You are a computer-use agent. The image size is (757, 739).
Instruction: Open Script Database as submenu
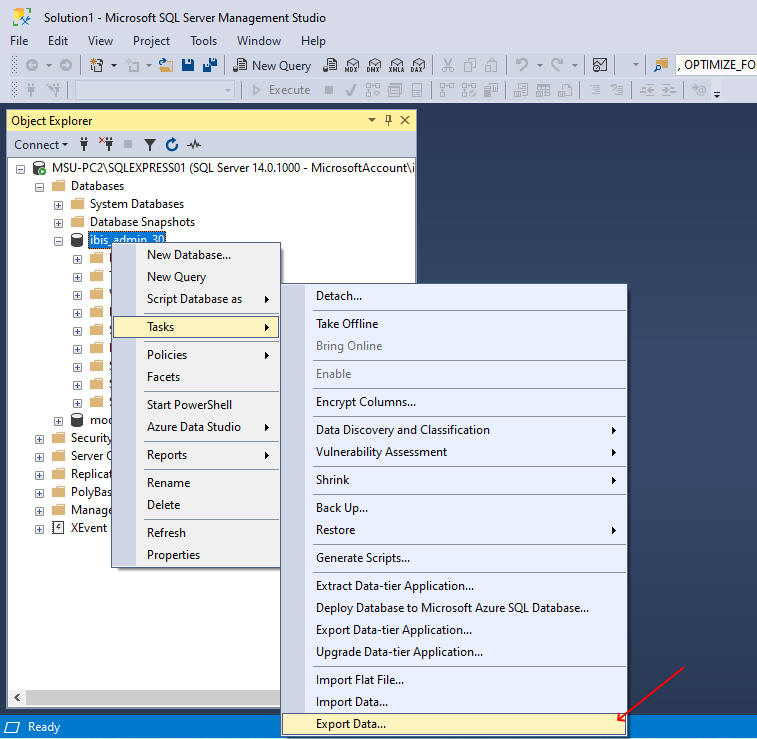pyautogui.click(x=196, y=299)
